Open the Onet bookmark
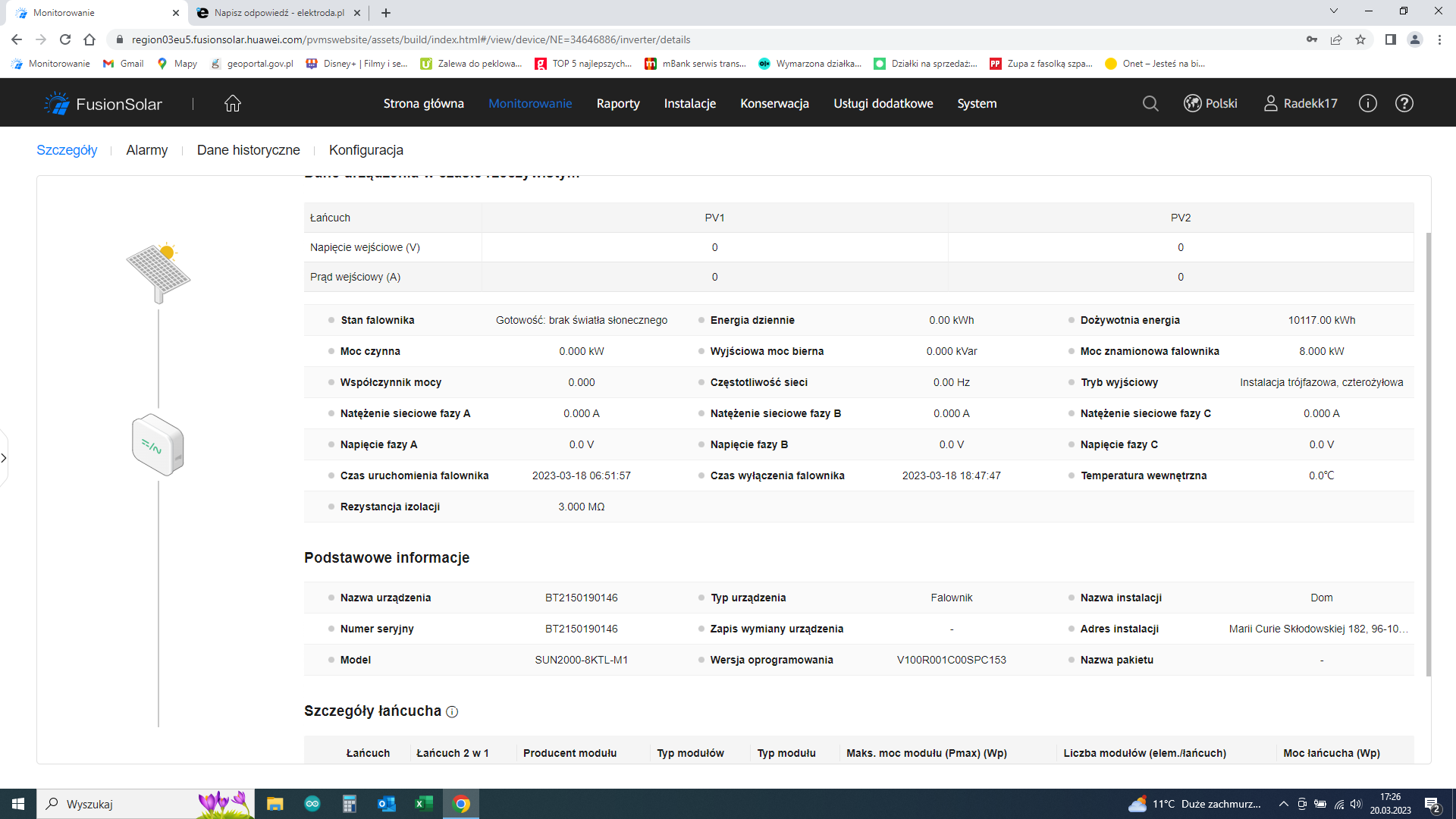1456x819 pixels. (1155, 64)
